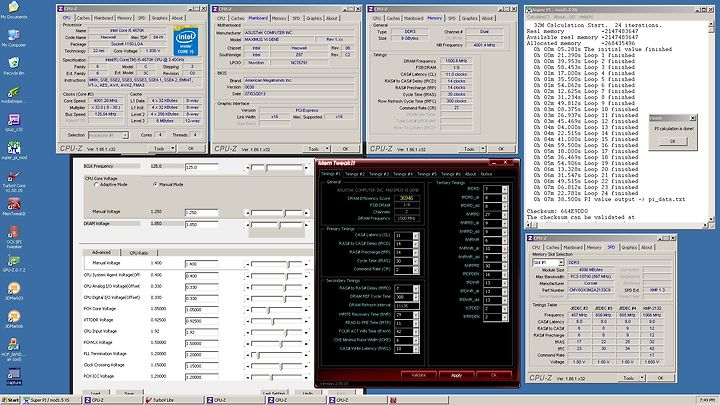Screen dimensions: 720x405
Task: Click the PLL Termination Voltage increase arrow
Action: pyautogui.click(x=306, y=355)
